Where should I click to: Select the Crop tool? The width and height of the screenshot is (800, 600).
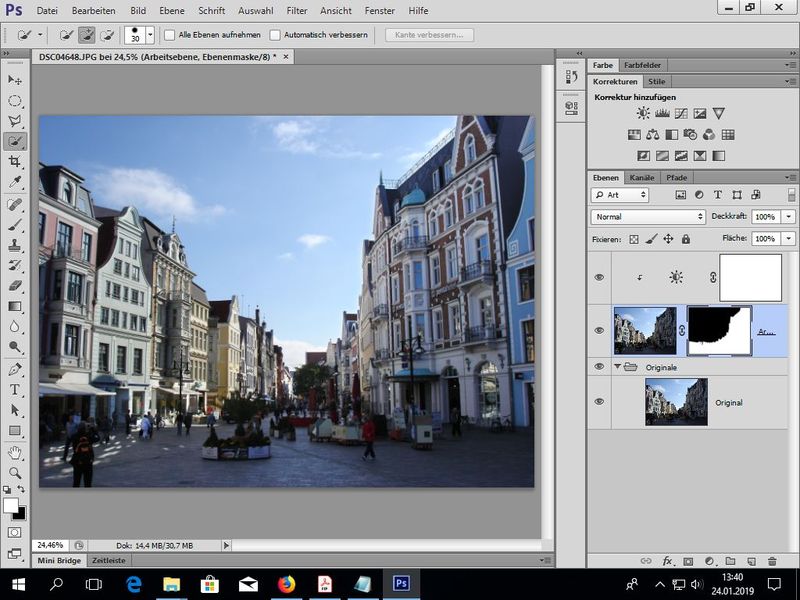coord(15,162)
